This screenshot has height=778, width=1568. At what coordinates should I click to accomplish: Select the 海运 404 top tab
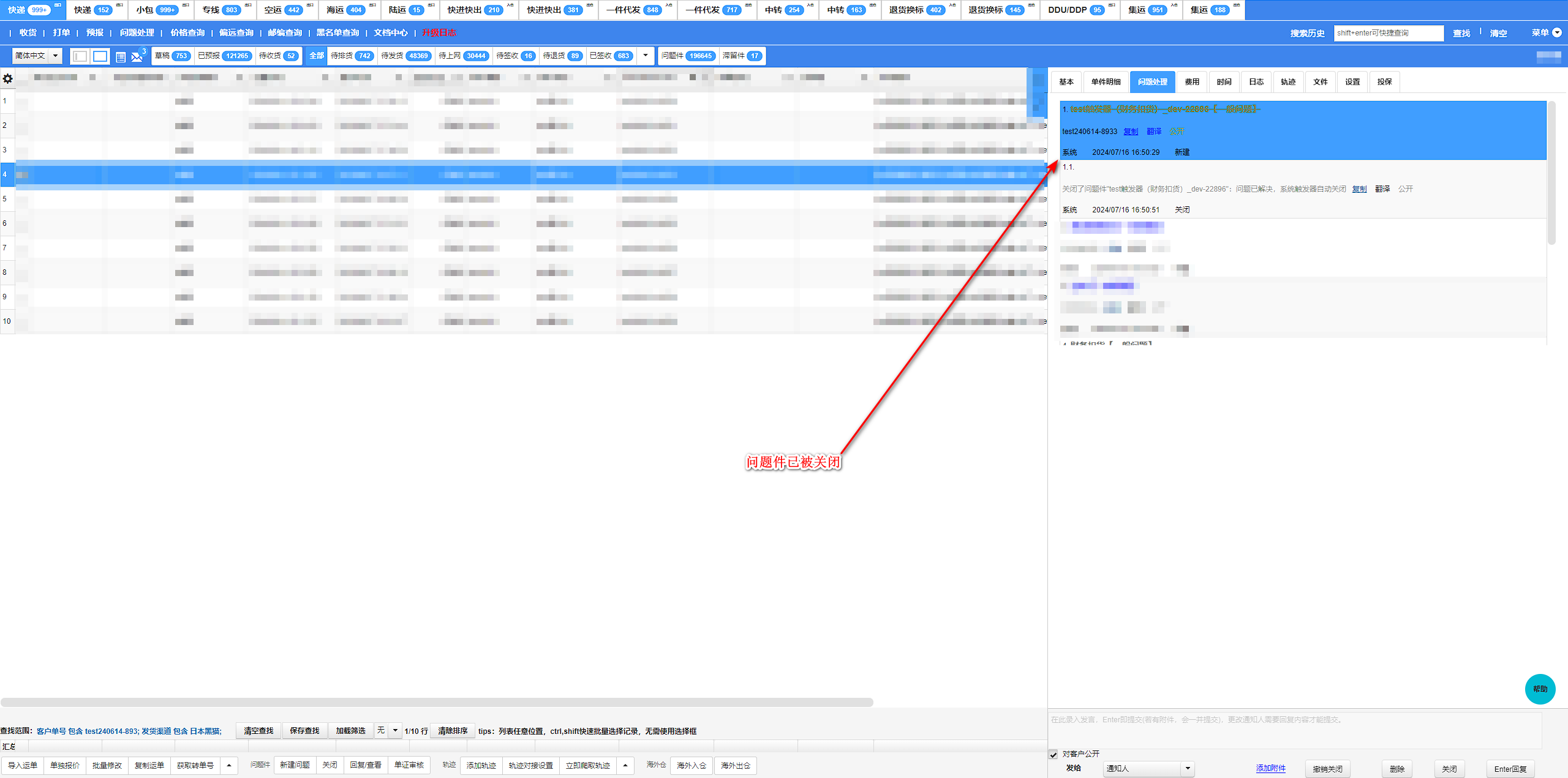coord(349,10)
